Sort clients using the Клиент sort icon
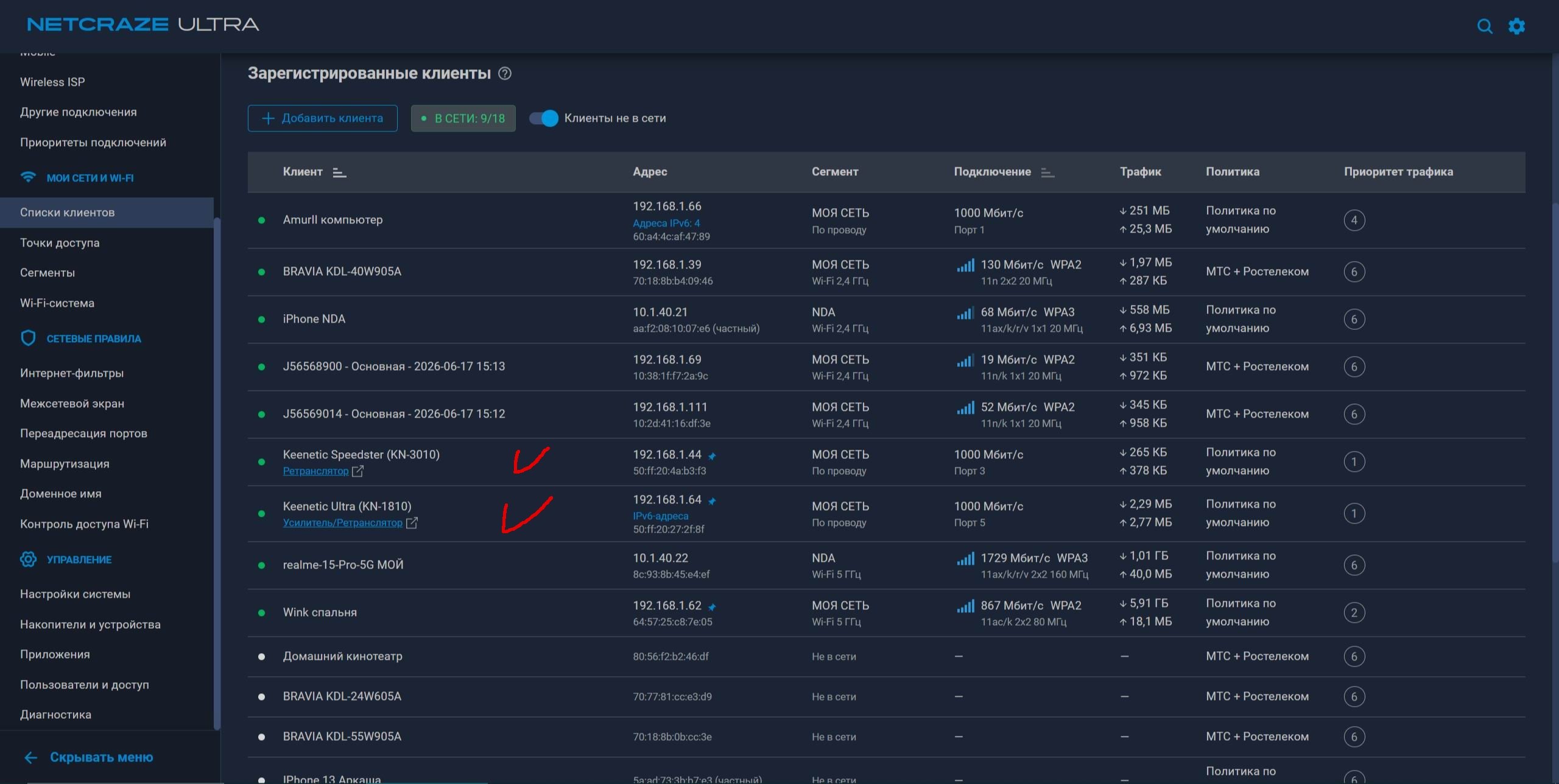 click(x=339, y=173)
